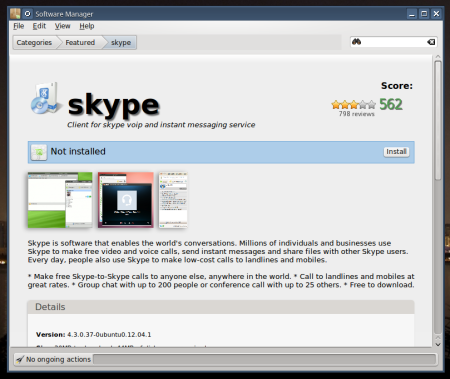Focus the search input field
The width and height of the screenshot is (450, 379).
394,42
